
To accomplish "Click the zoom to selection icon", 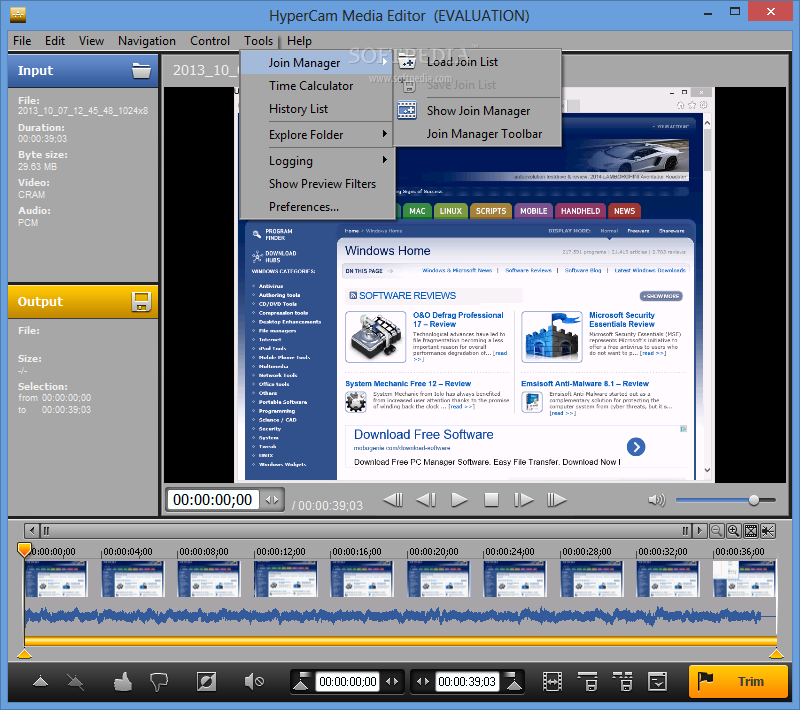I will pos(768,531).
